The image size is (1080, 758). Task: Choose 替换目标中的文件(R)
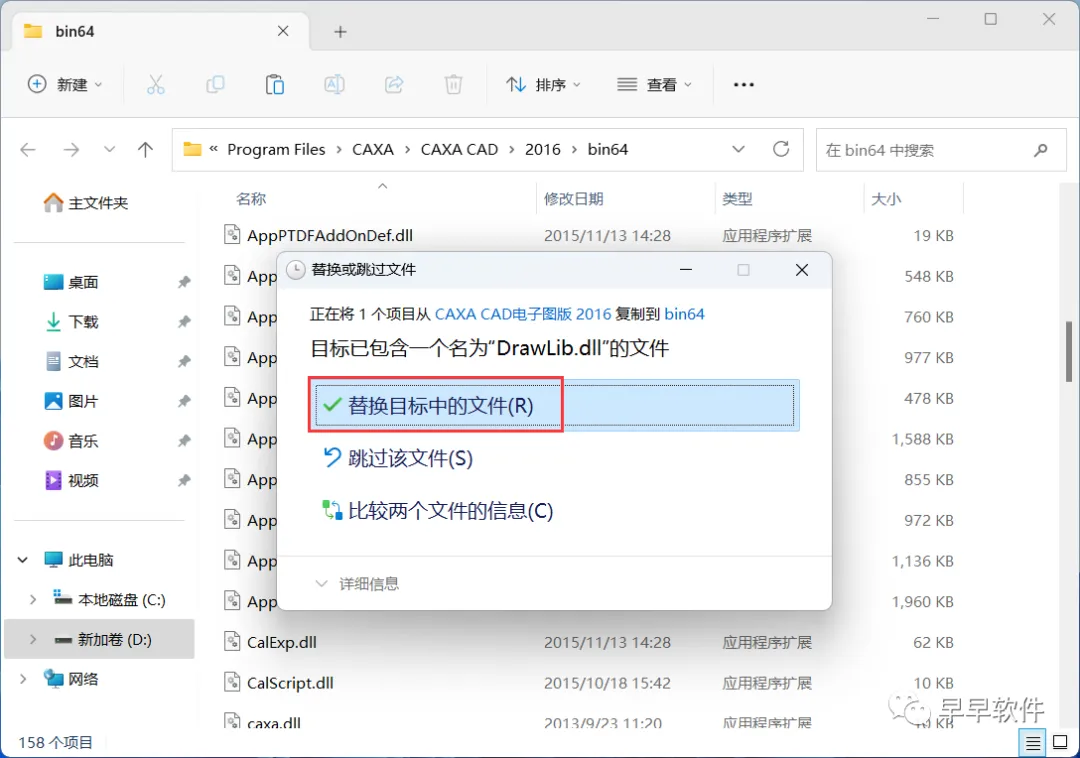554,406
